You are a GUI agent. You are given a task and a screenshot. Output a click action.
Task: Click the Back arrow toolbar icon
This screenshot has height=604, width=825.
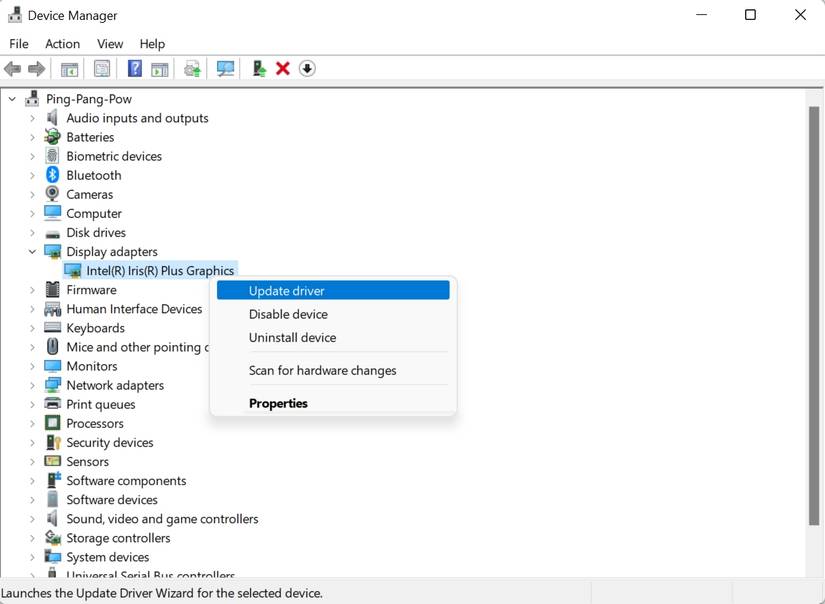point(13,68)
